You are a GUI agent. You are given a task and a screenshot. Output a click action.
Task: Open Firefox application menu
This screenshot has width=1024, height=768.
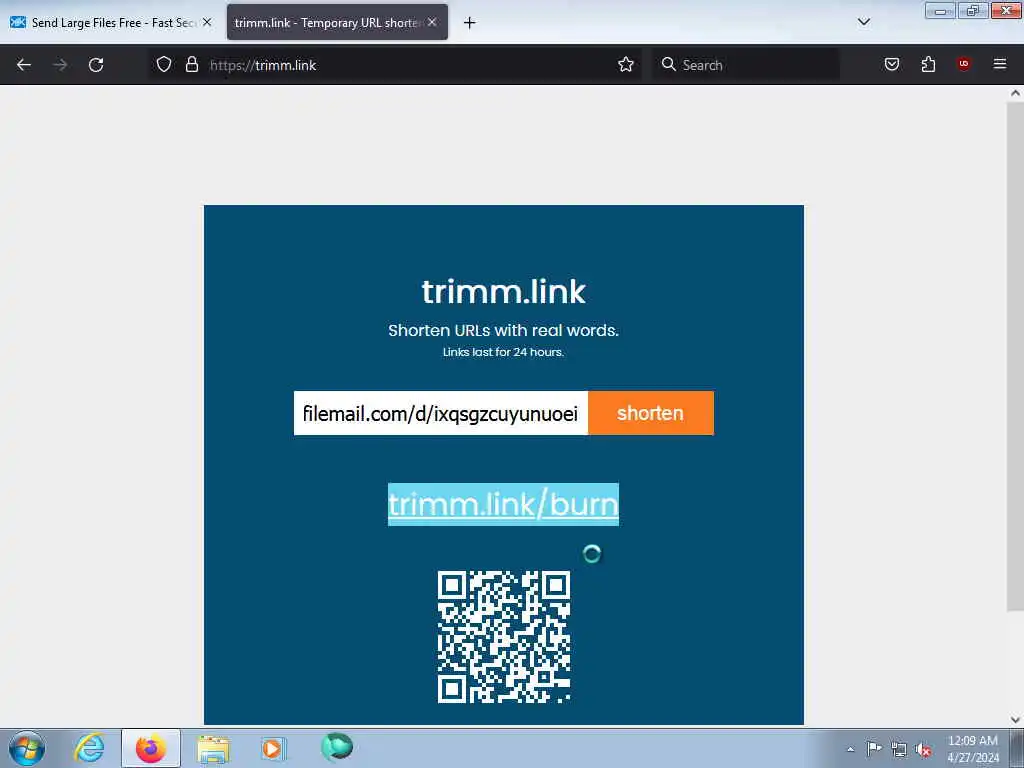(x=1000, y=64)
